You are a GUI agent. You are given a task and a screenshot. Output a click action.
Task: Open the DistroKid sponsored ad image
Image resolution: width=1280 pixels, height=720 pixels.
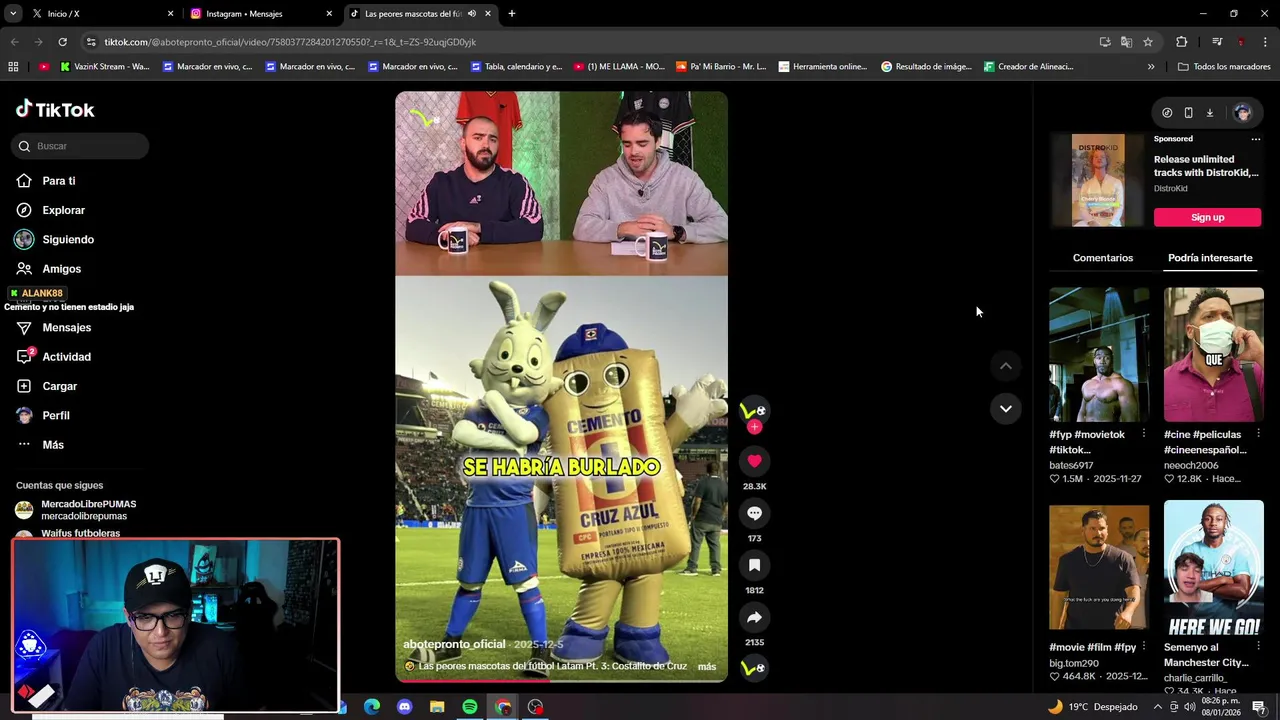pyautogui.click(x=1098, y=181)
